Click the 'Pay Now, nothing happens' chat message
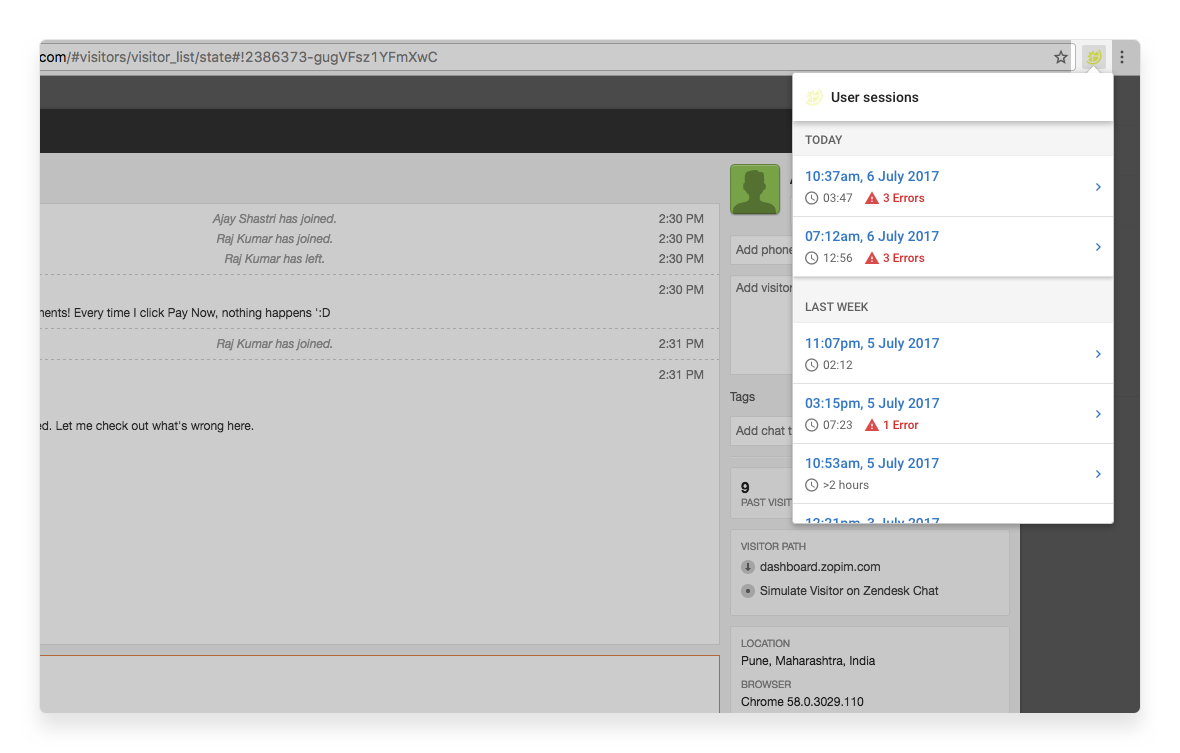This screenshot has width=1180, height=753. click(185, 313)
